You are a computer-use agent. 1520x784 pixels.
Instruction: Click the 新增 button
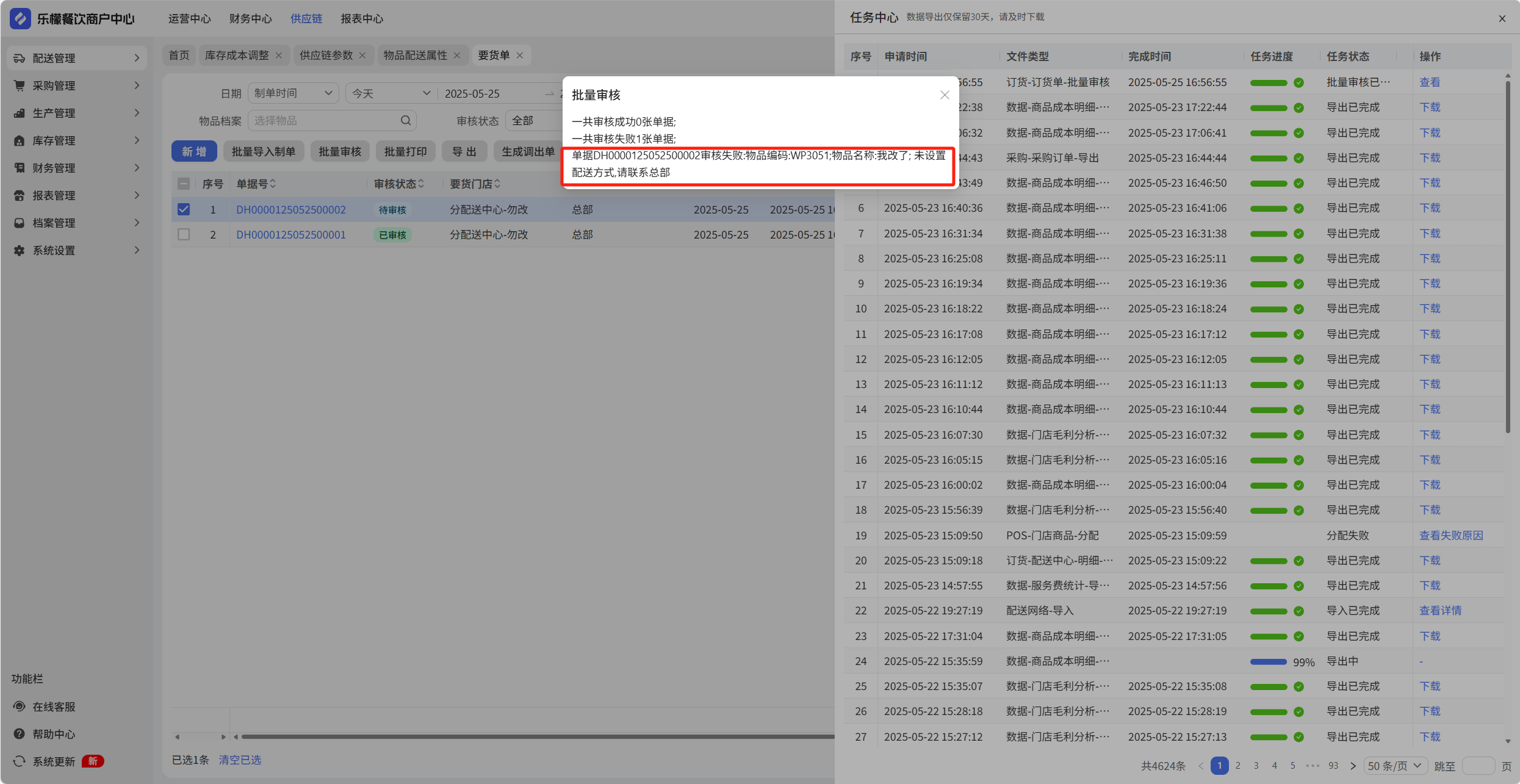click(194, 151)
